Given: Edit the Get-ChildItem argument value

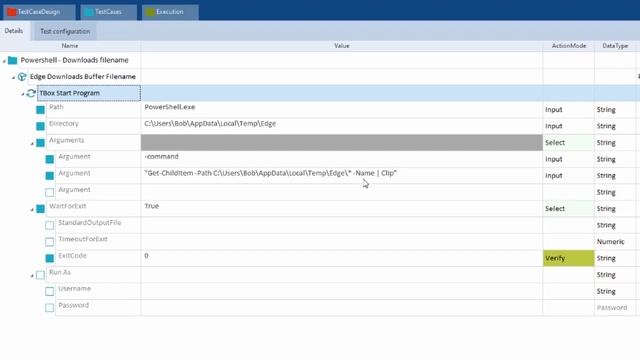Looking at the screenshot, I should (342, 176).
